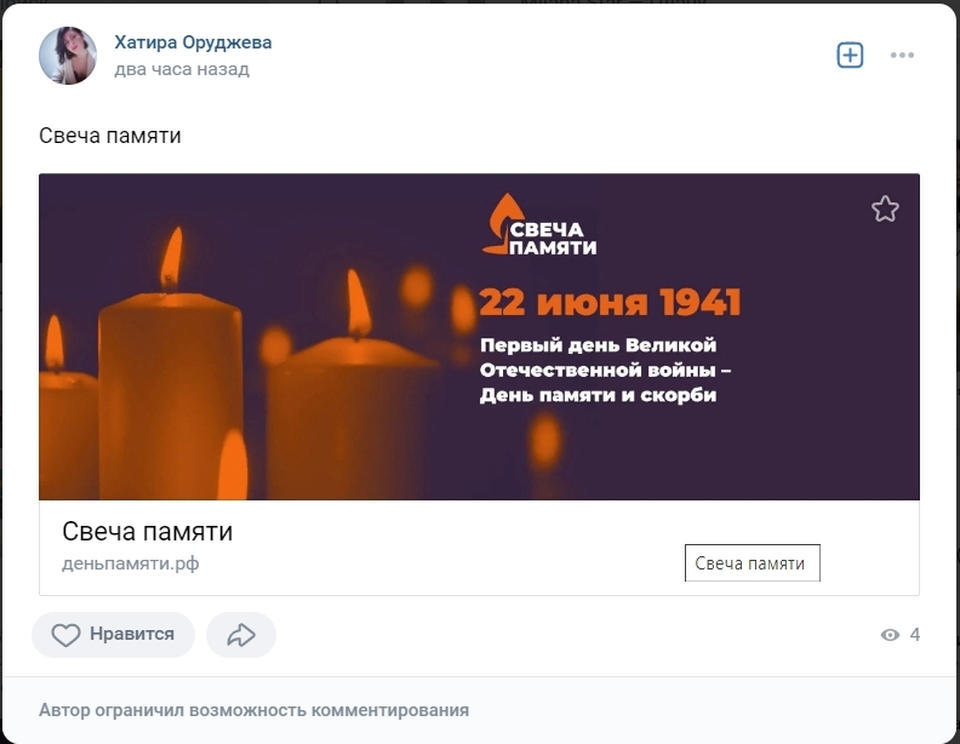Click the 'День памяти и скорби' caption text
Viewport: 960px width, 744px height.
(x=598, y=396)
